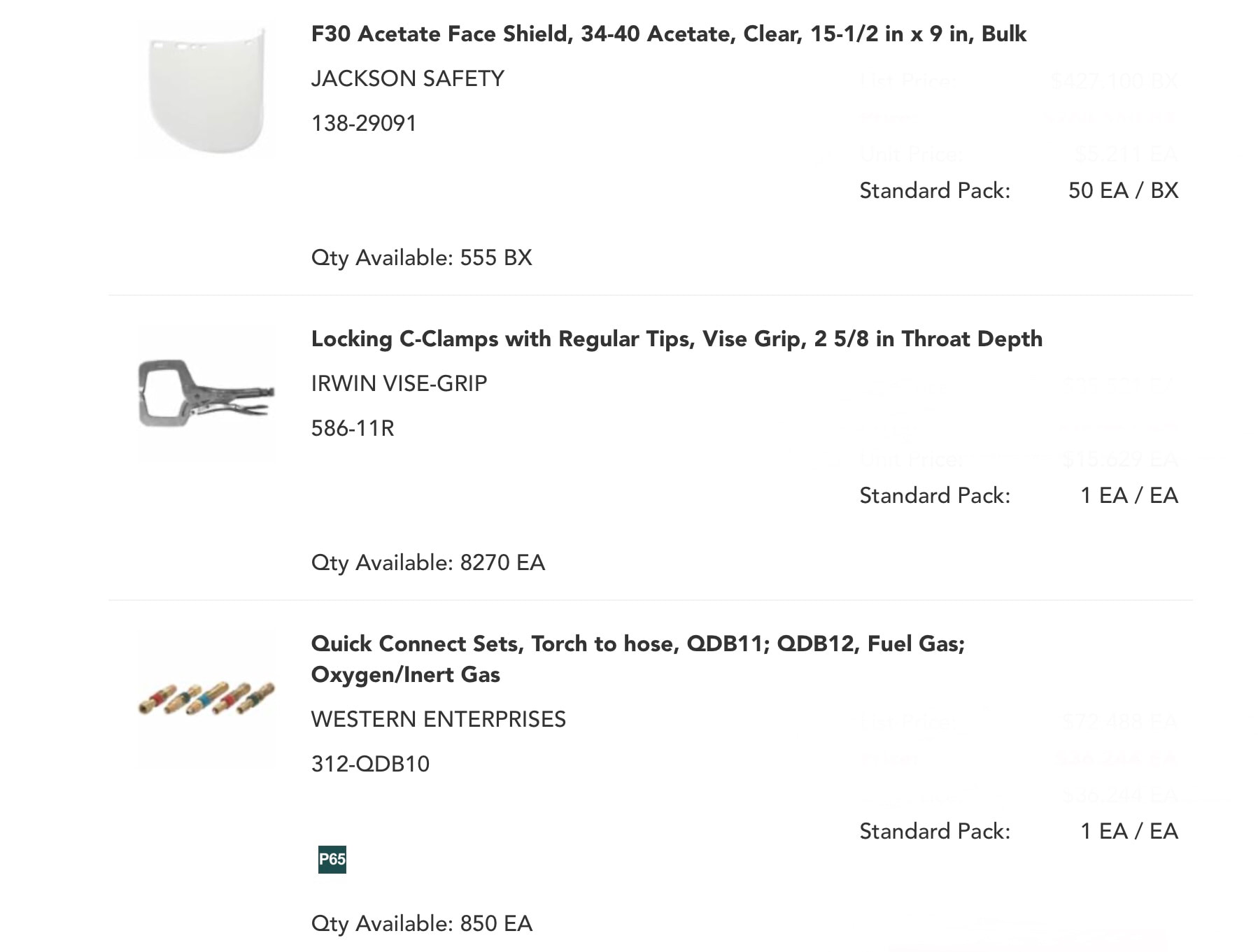This screenshot has width=1258, height=952.
Task: Click the quick connect fittings thumbnail
Action: click(207, 699)
